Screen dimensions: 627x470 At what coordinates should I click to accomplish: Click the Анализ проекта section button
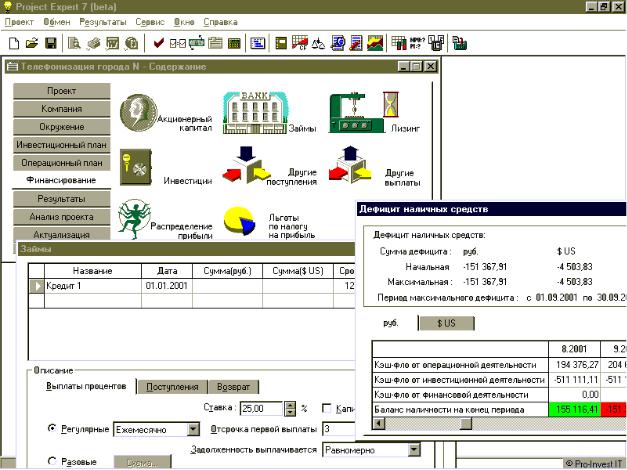(x=62, y=217)
